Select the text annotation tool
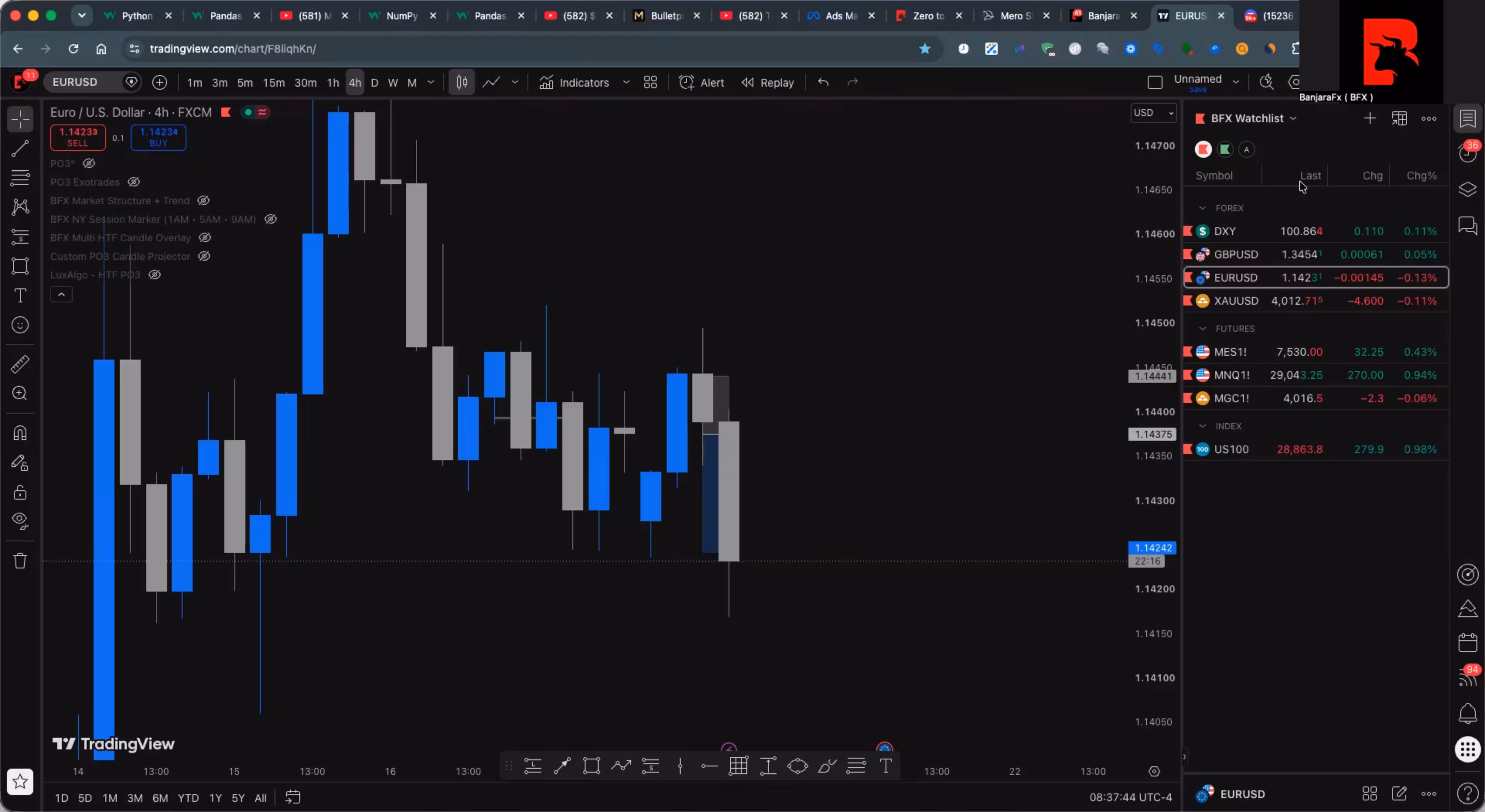 point(20,296)
